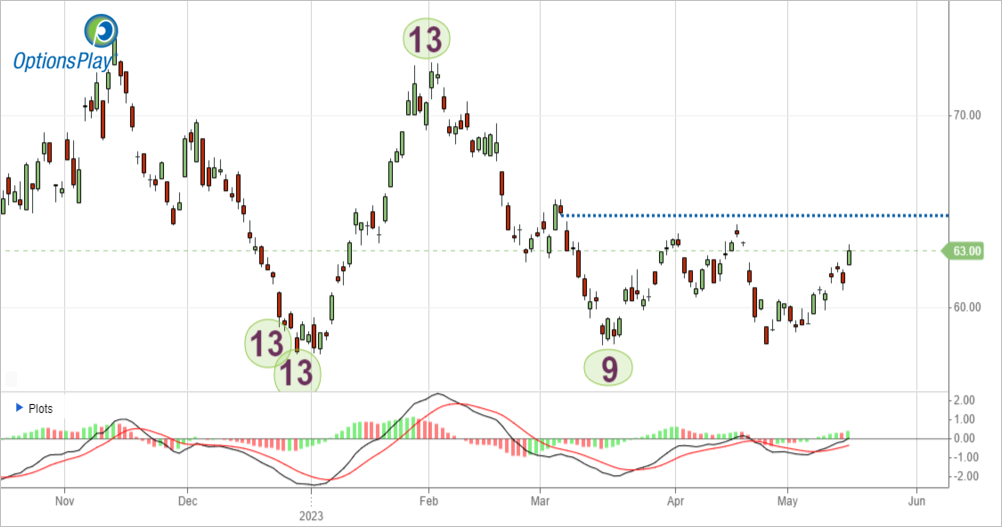1002x527 pixels.
Task: Select the blue dotted resistance line
Action: 754,215
